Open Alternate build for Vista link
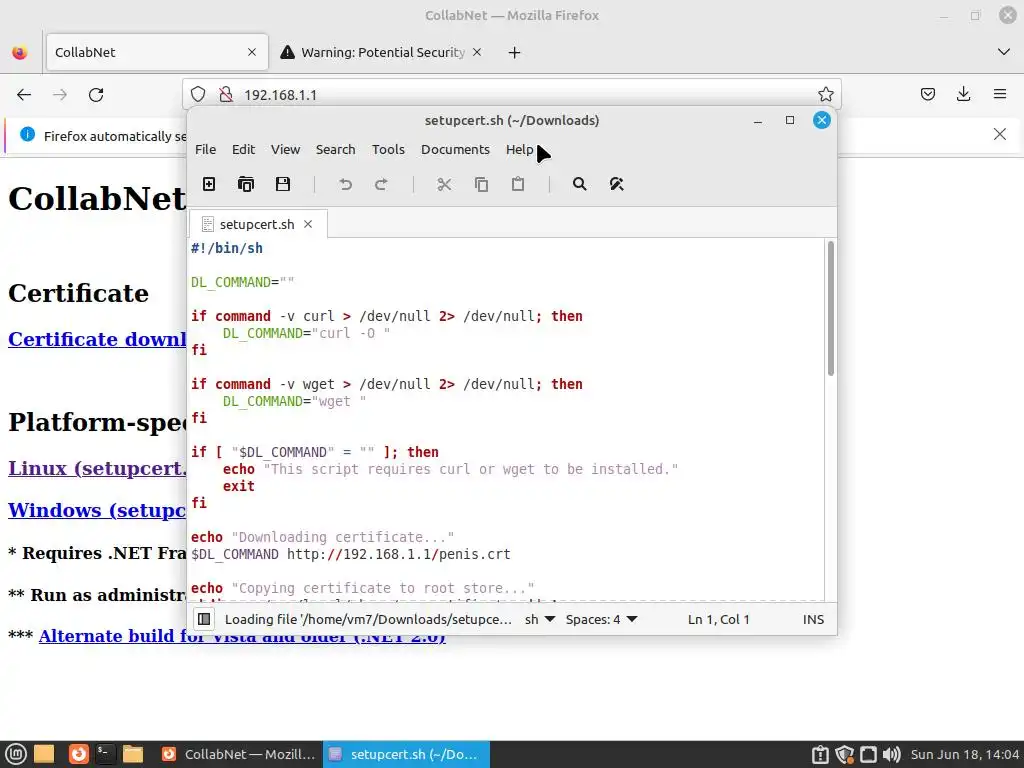The width and height of the screenshot is (1024, 768). [x=242, y=636]
